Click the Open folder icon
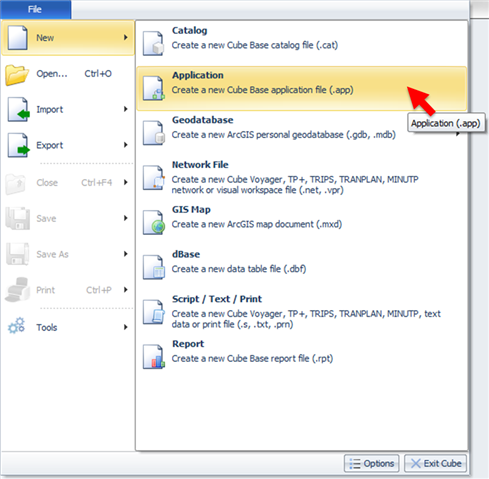 pos(17,74)
